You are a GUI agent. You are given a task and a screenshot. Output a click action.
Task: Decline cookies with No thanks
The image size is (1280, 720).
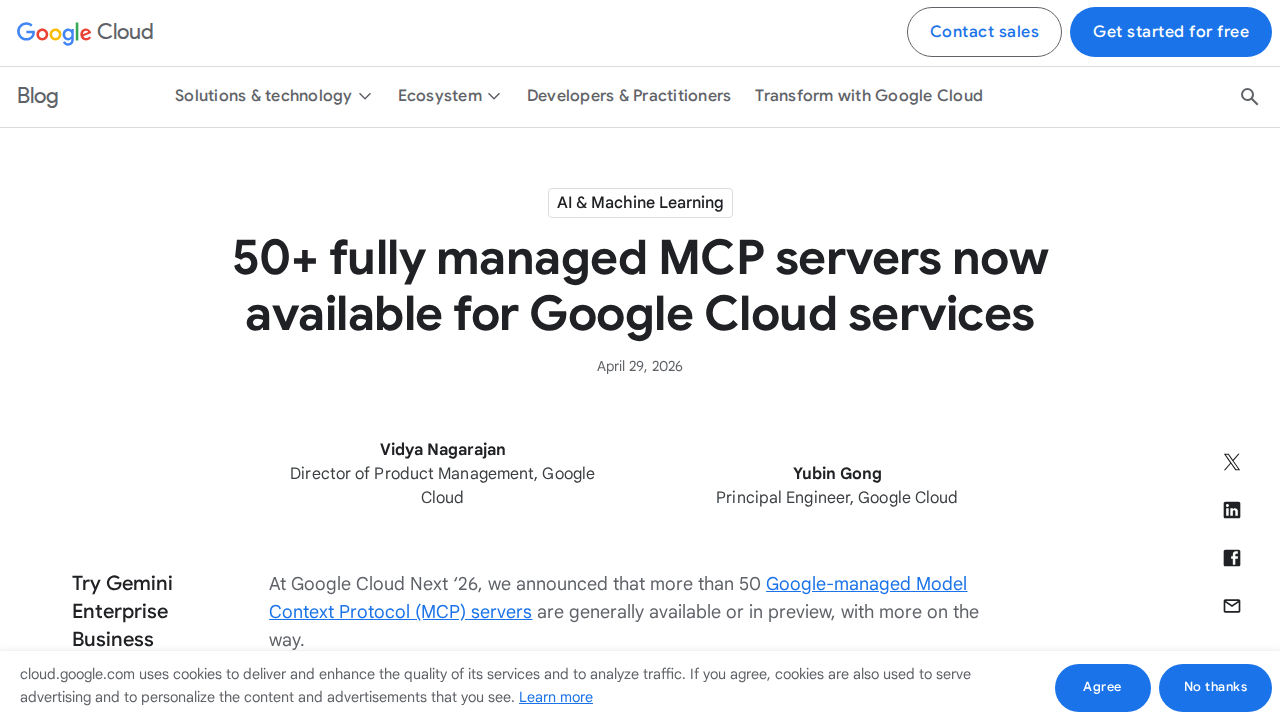pos(1215,687)
